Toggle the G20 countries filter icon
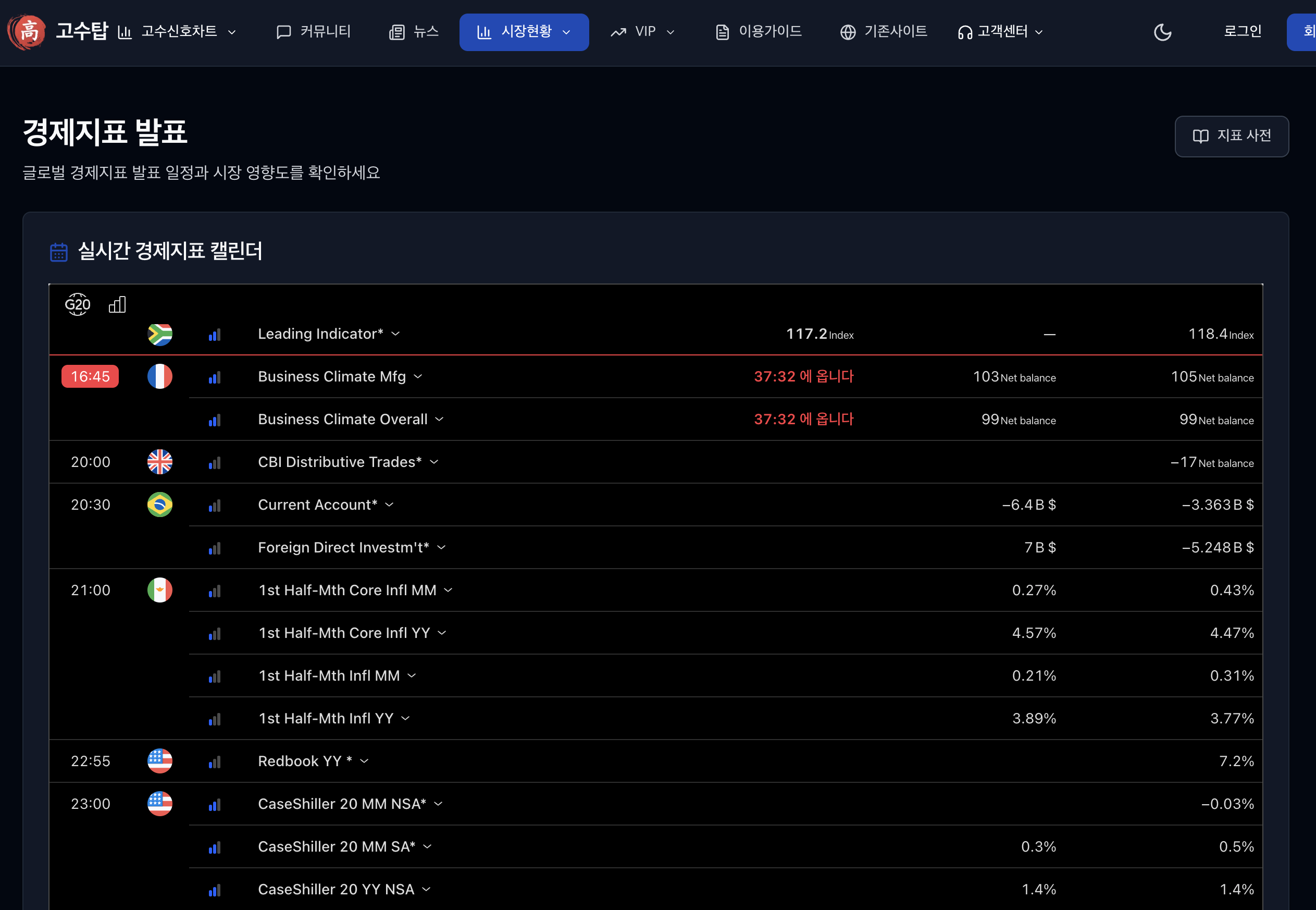This screenshot has height=910, width=1316. (x=78, y=304)
